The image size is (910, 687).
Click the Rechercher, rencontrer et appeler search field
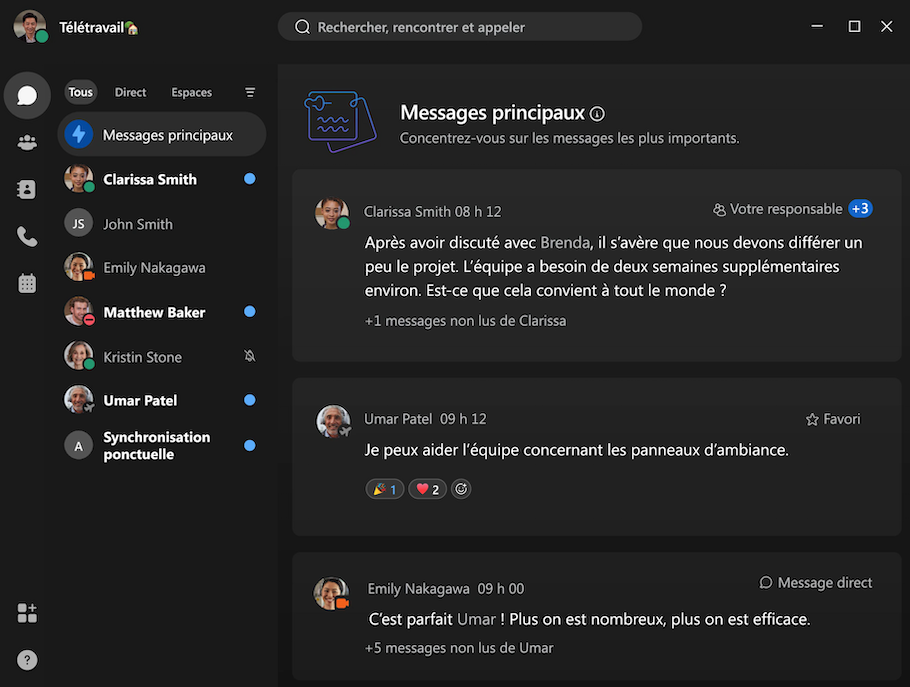click(x=460, y=27)
